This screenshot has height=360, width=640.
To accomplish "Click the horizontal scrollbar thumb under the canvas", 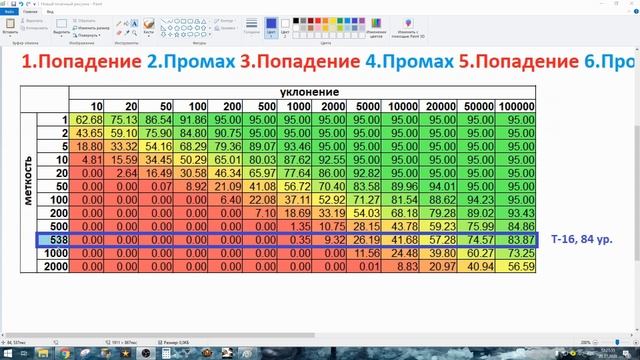I will click(x=160, y=336).
